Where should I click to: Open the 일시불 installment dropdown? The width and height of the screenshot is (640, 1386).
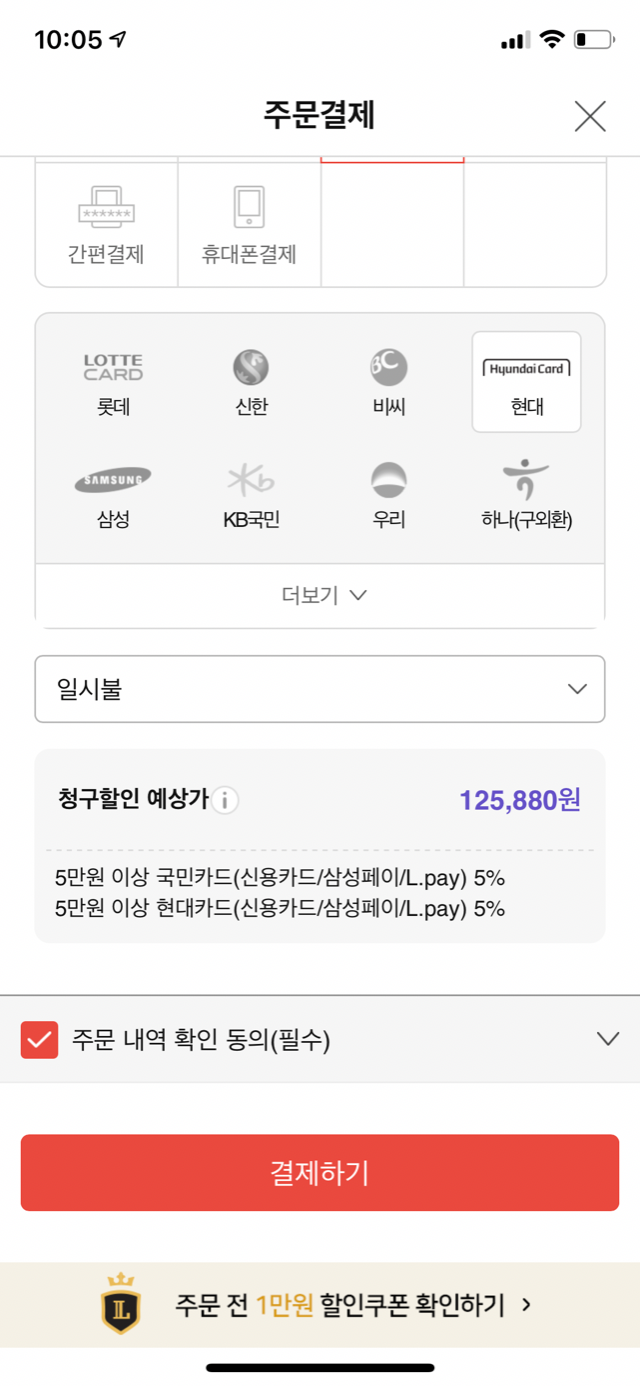[320, 689]
